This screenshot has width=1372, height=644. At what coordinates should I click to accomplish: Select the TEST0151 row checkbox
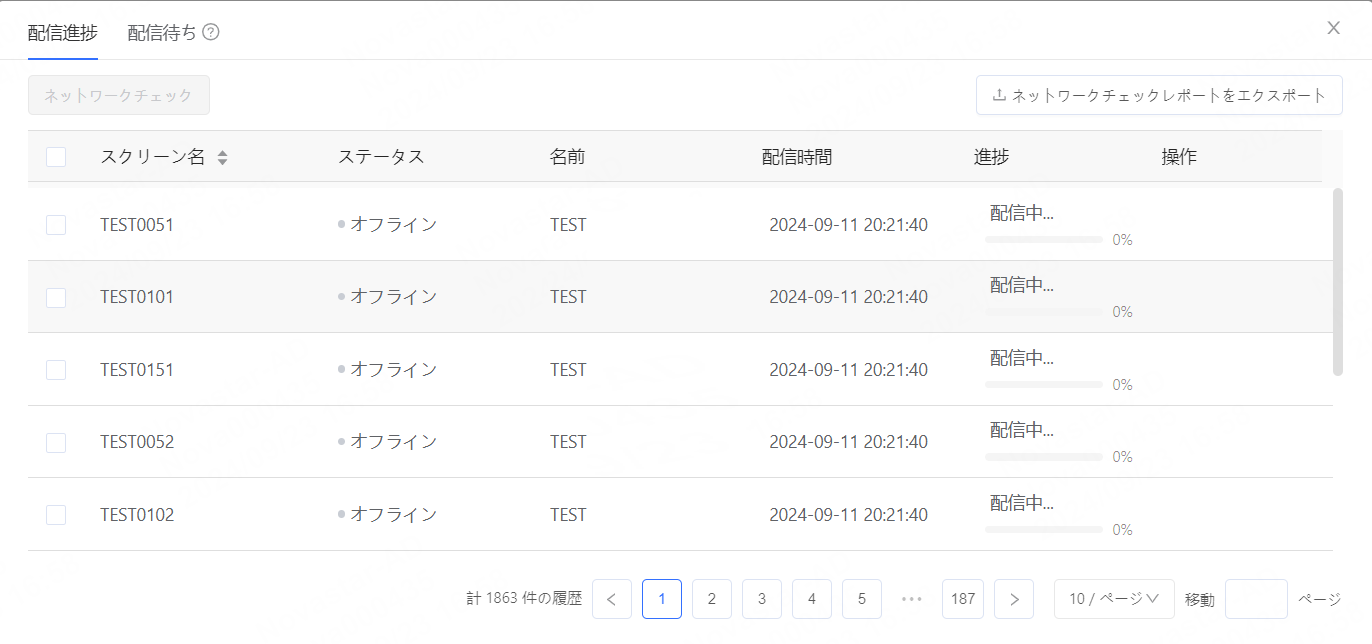[56, 370]
